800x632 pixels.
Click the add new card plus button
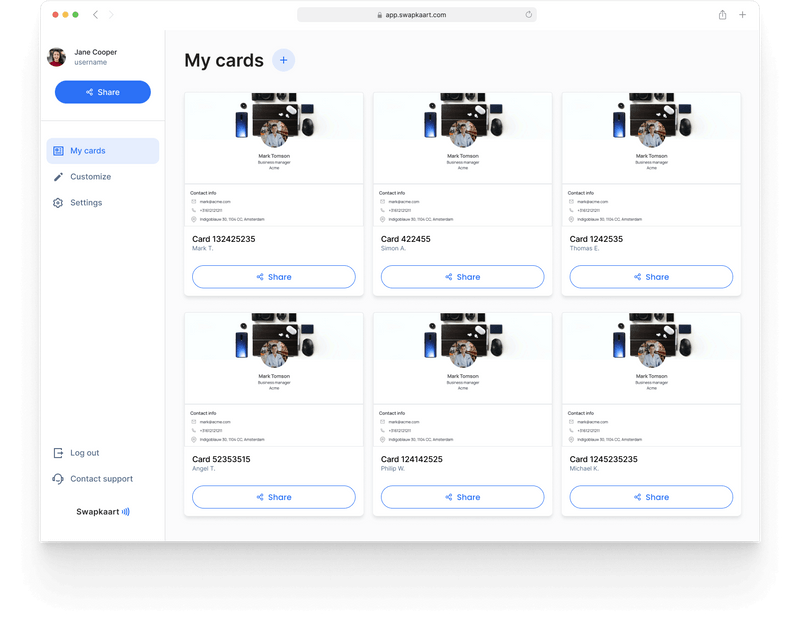pos(283,60)
